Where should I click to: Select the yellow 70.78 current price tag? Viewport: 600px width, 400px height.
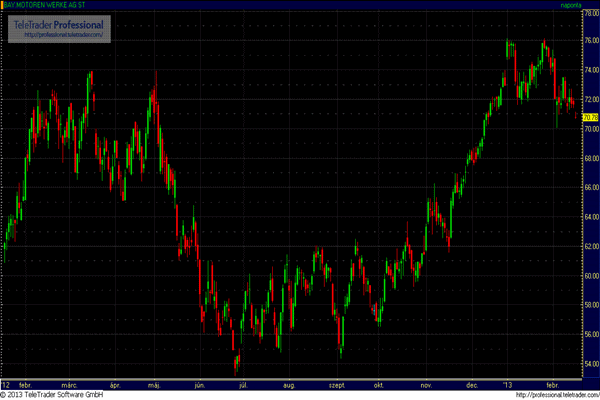click(x=589, y=117)
